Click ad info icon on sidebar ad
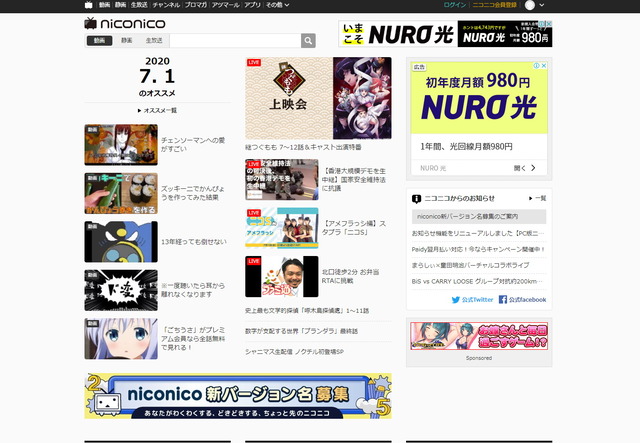This screenshot has width=640, height=443. point(537,65)
